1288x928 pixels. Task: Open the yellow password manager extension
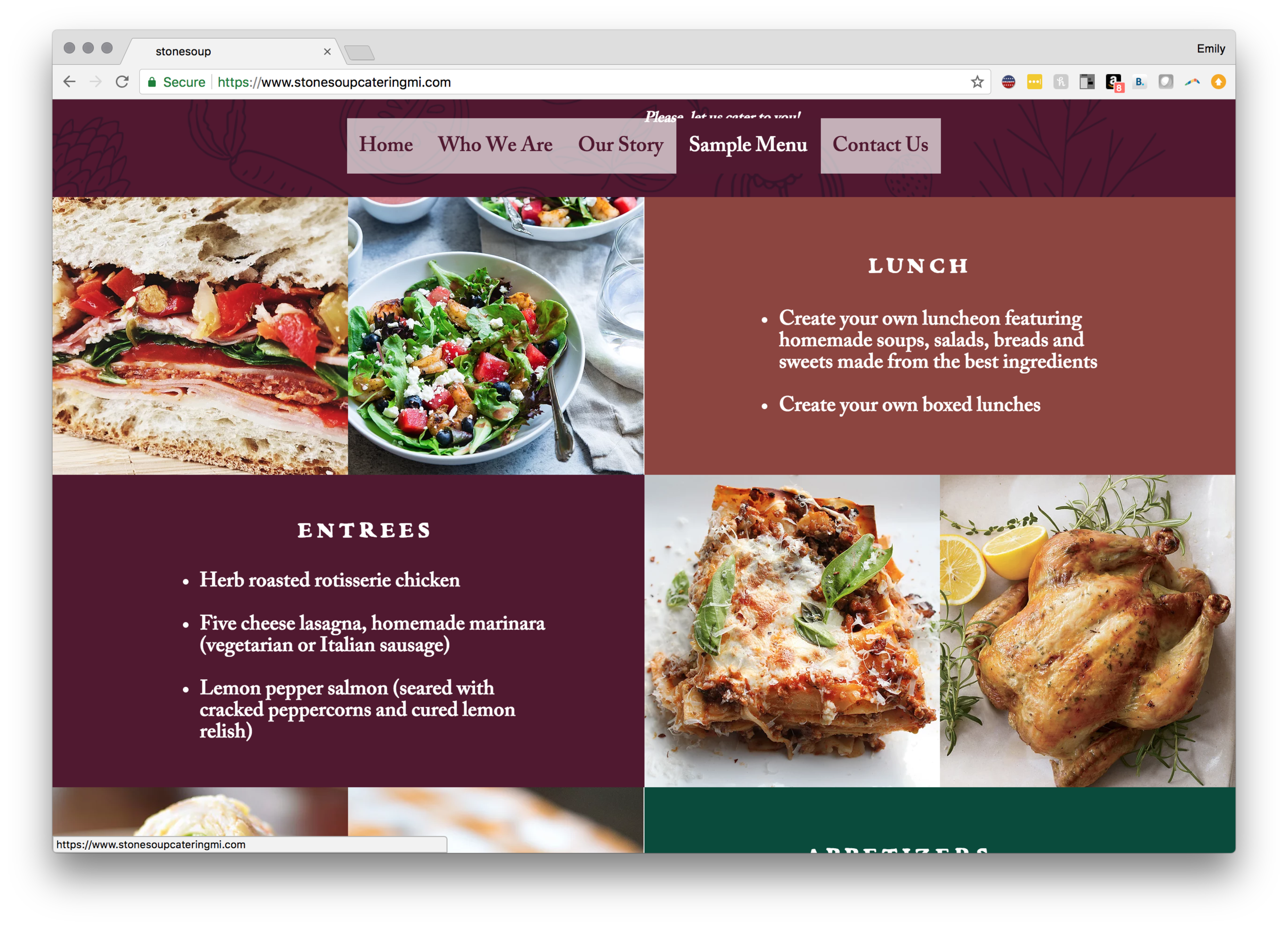1034,82
